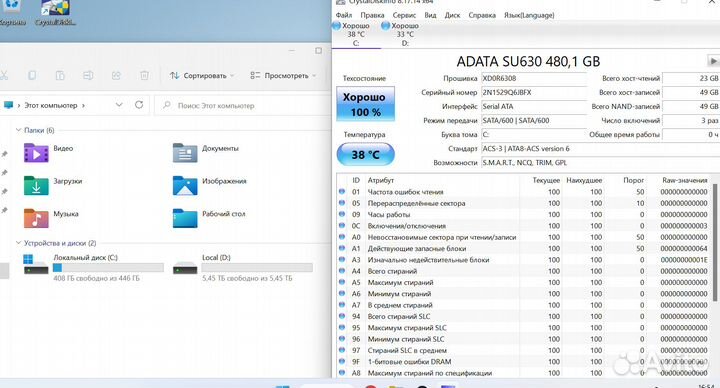
Task: Open the Вид menu
Action: (430, 15)
